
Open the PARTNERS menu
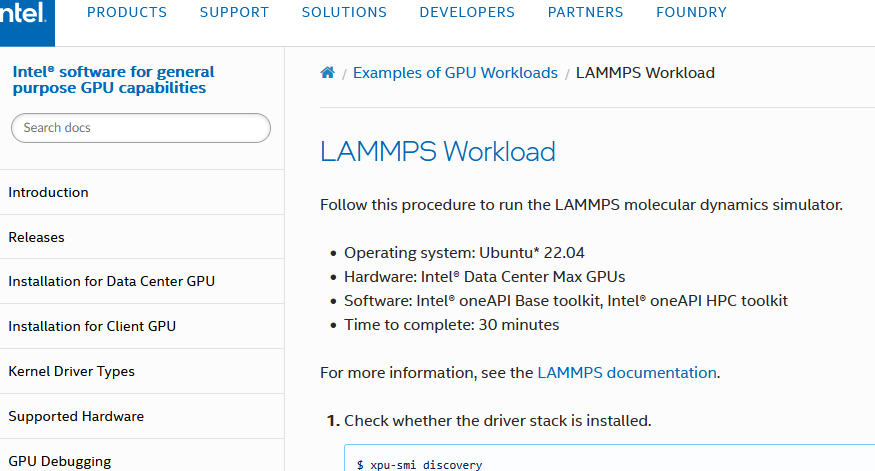(x=585, y=12)
